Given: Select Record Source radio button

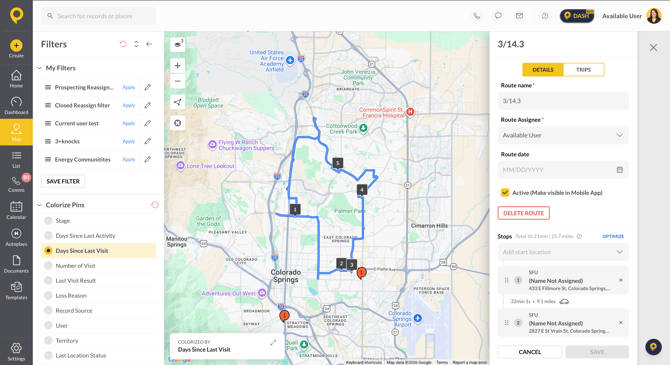Looking at the screenshot, I should [48, 310].
